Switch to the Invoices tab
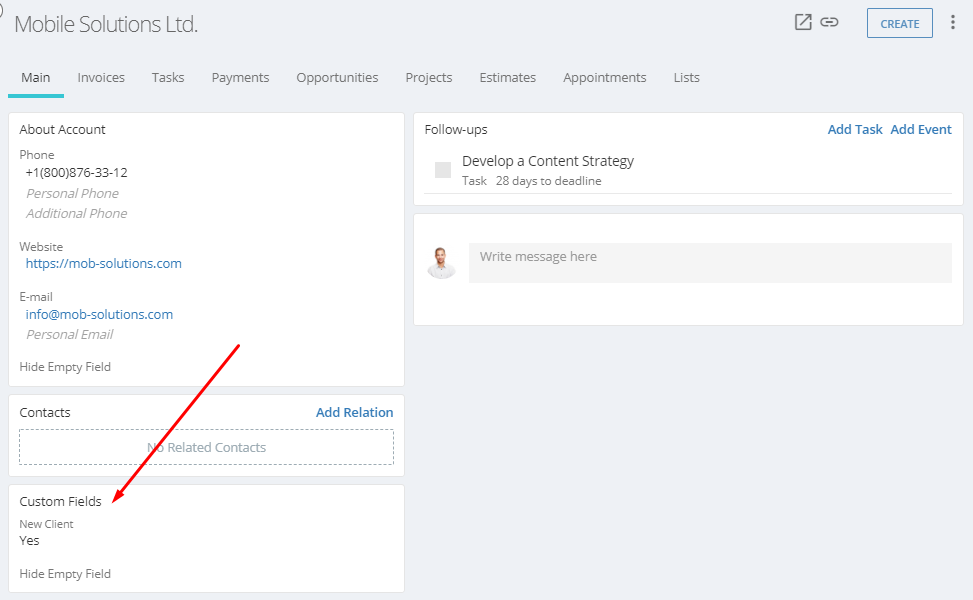 [x=101, y=78]
